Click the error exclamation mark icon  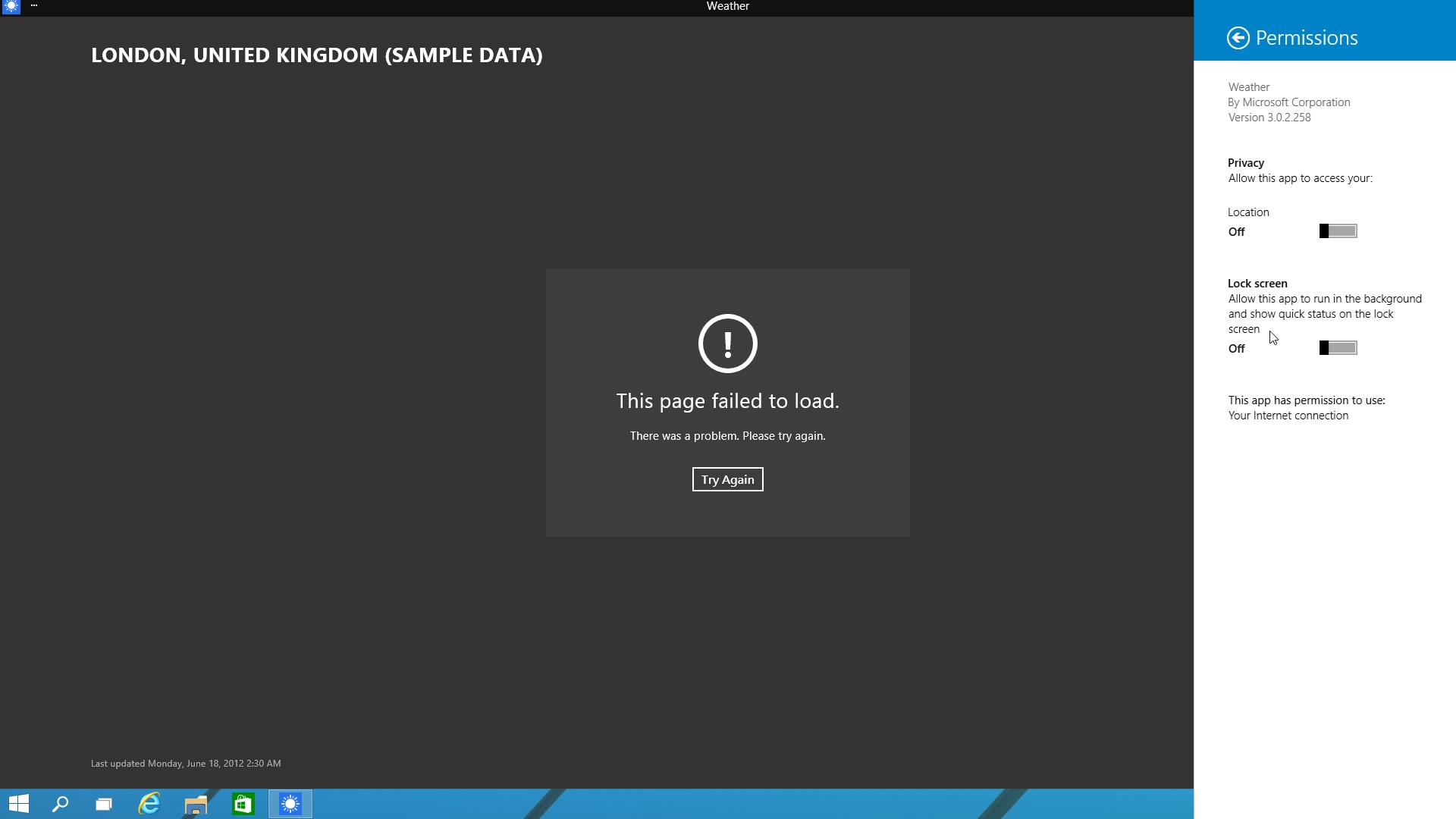pyautogui.click(x=727, y=344)
